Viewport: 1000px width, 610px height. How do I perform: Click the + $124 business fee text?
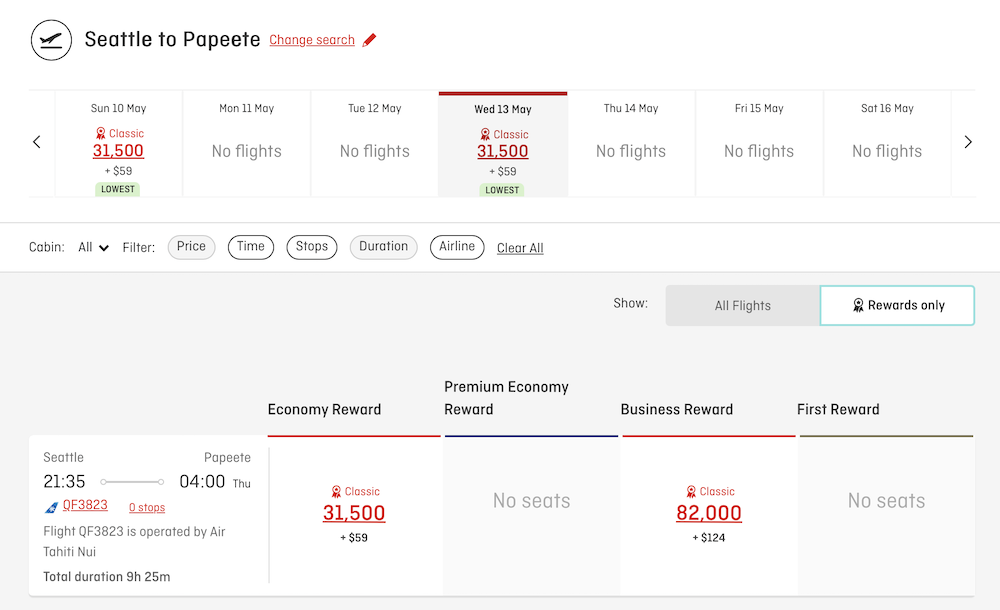pos(709,538)
